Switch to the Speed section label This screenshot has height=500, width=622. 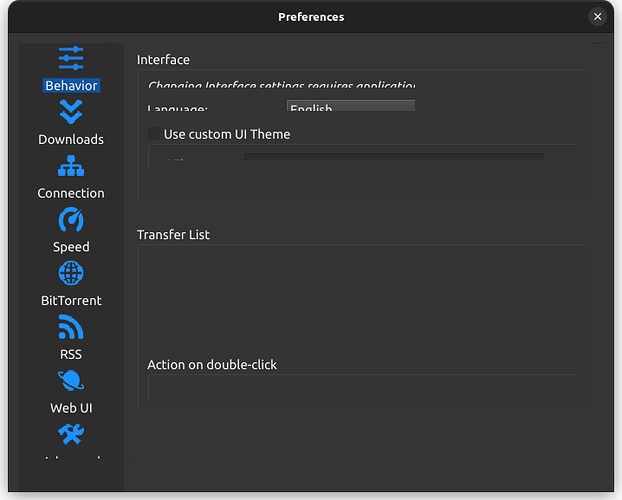pos(71,247)
